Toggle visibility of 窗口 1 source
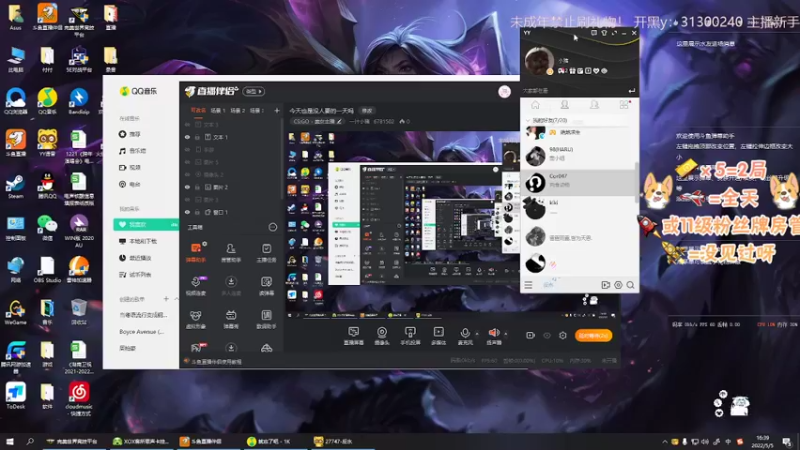 (187, 212)
